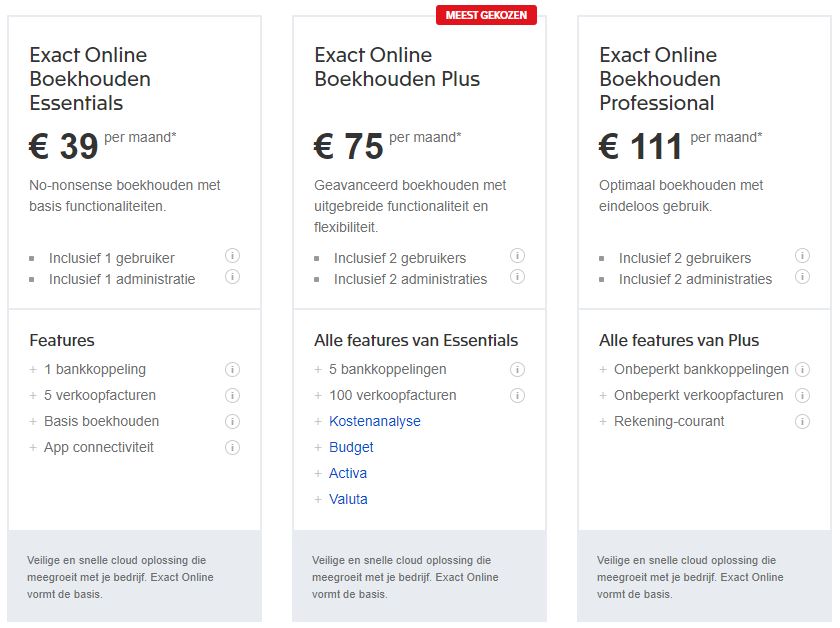The height and width of the screenshot is (628, 840).
Task: Click info icon next to 'Inclusief 1 administratie'
Action: tap(232, 277)
